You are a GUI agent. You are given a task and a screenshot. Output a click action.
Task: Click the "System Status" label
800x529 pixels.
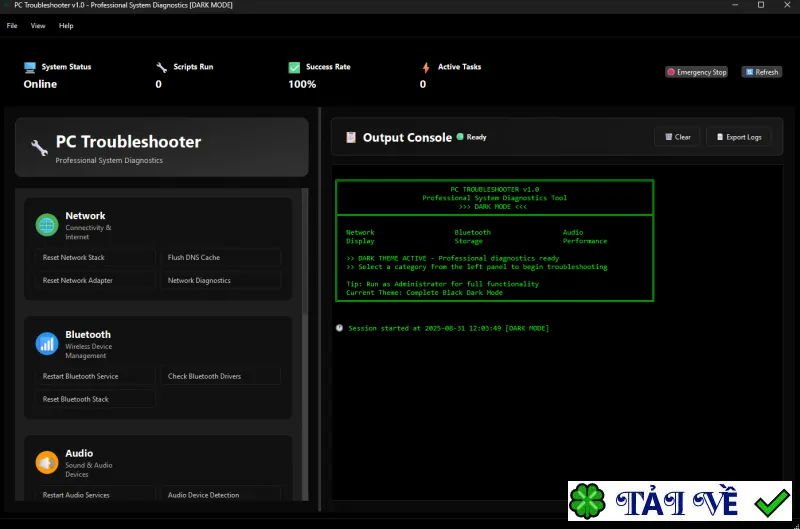(66, 67)
